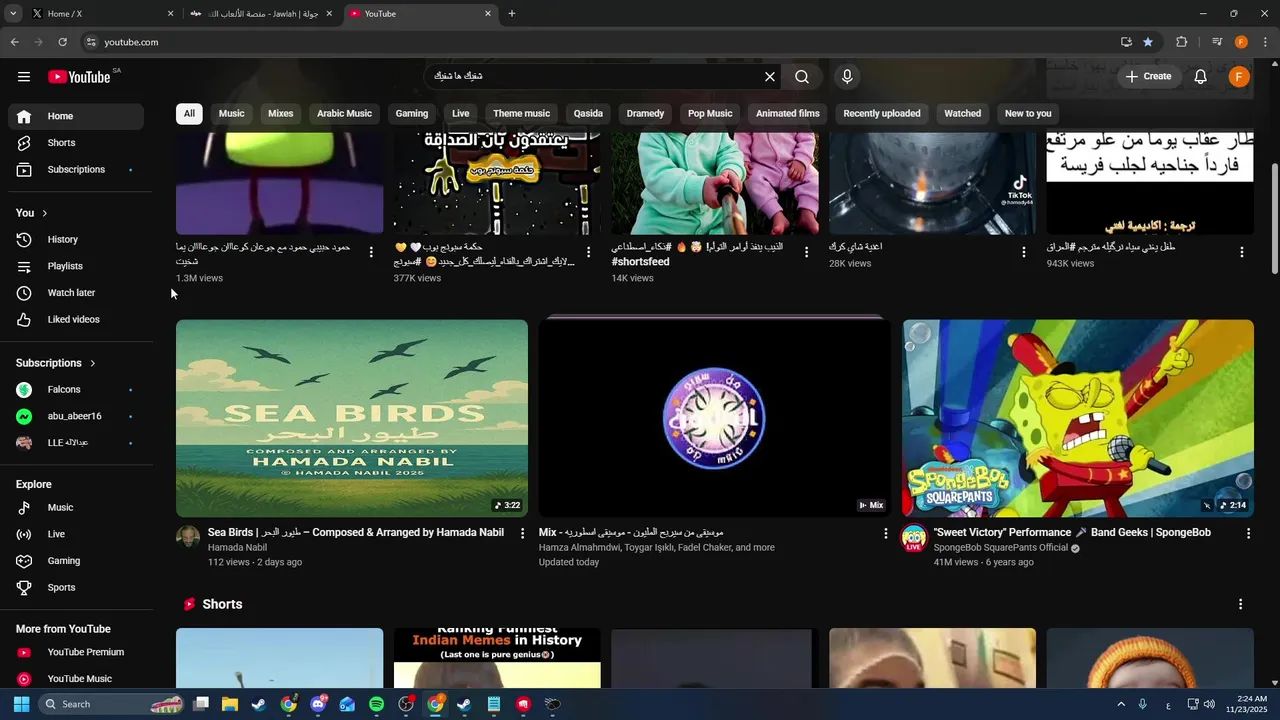Open YouTube Music link
1280x720 pixels.
click(76, 679)
